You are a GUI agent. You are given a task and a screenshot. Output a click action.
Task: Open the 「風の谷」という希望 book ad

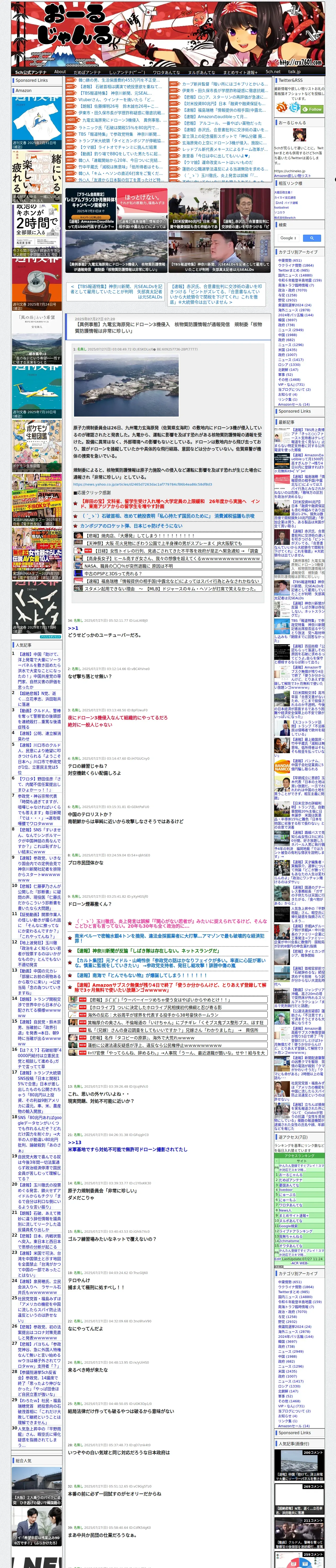[x=37, y=339]
